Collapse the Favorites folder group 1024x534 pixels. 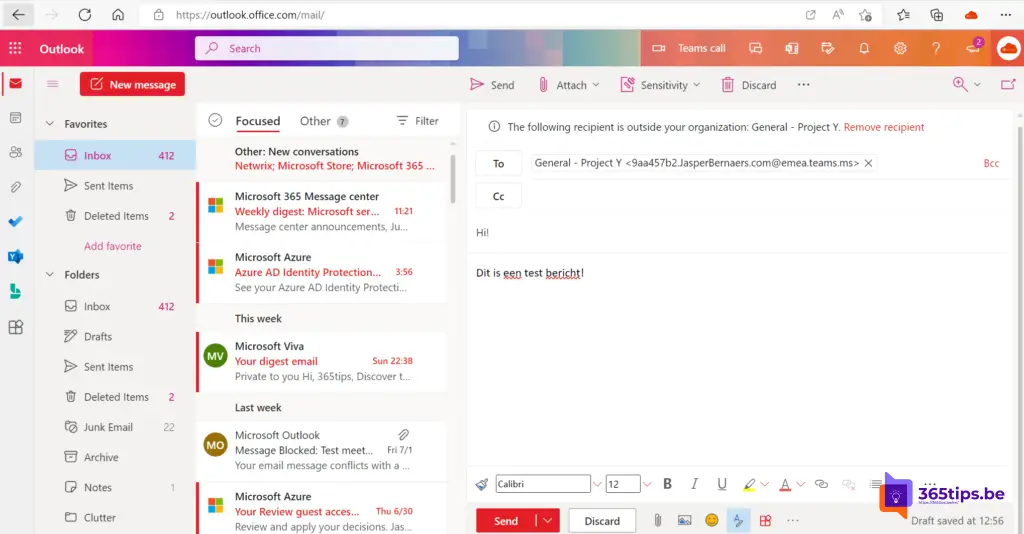50,124
